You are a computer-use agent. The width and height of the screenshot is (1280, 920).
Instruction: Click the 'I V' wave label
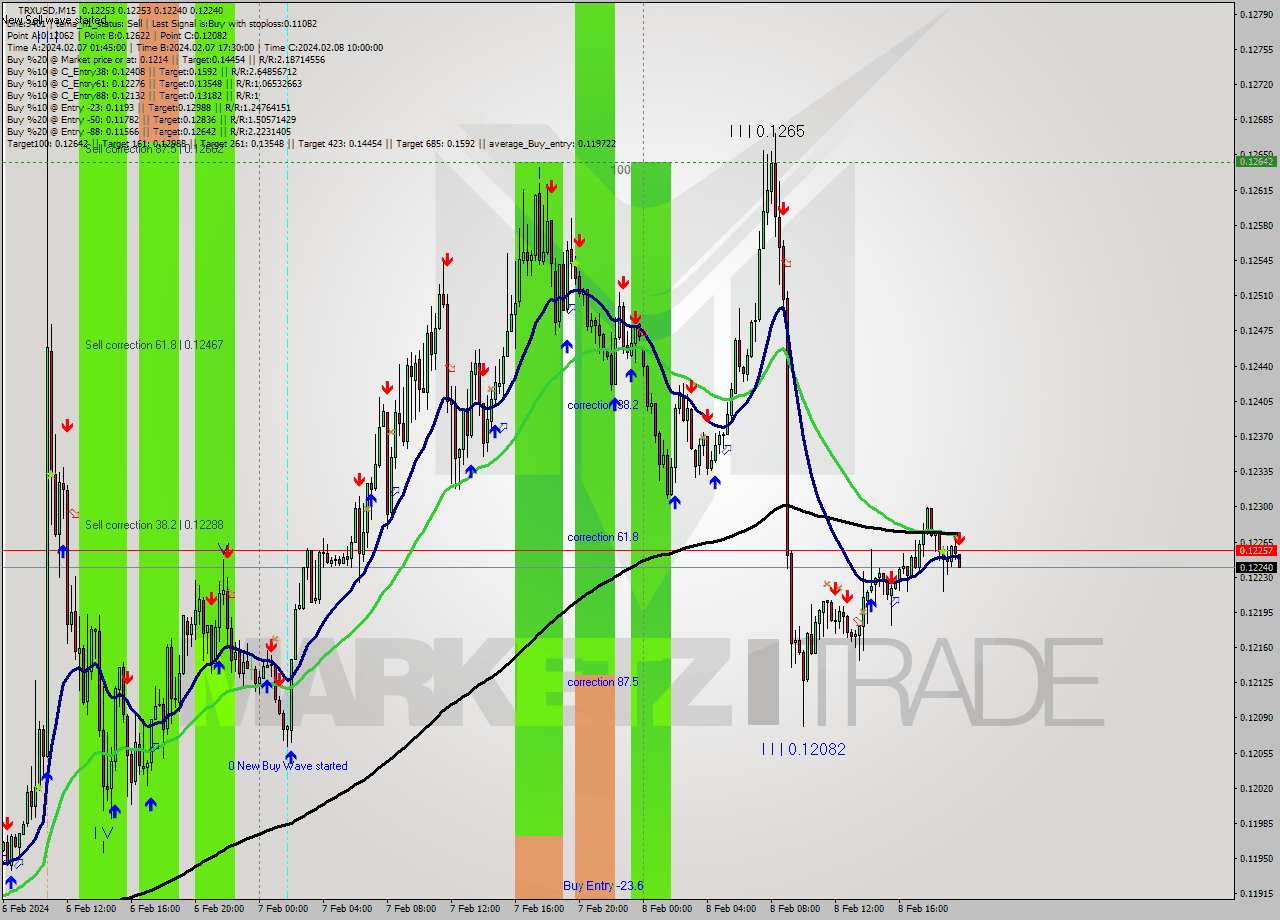103,832
